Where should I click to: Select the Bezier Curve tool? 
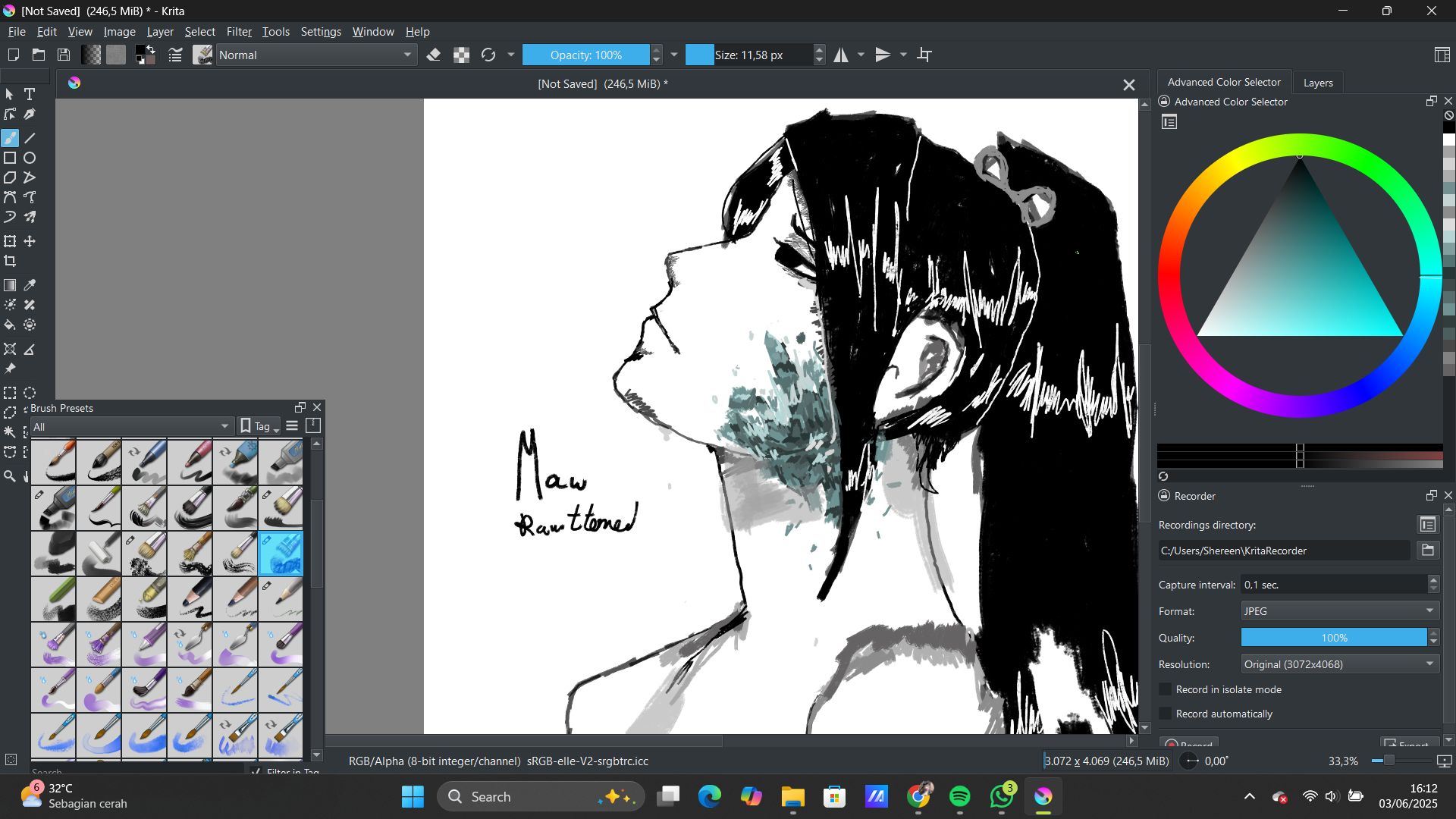point(10,197)
